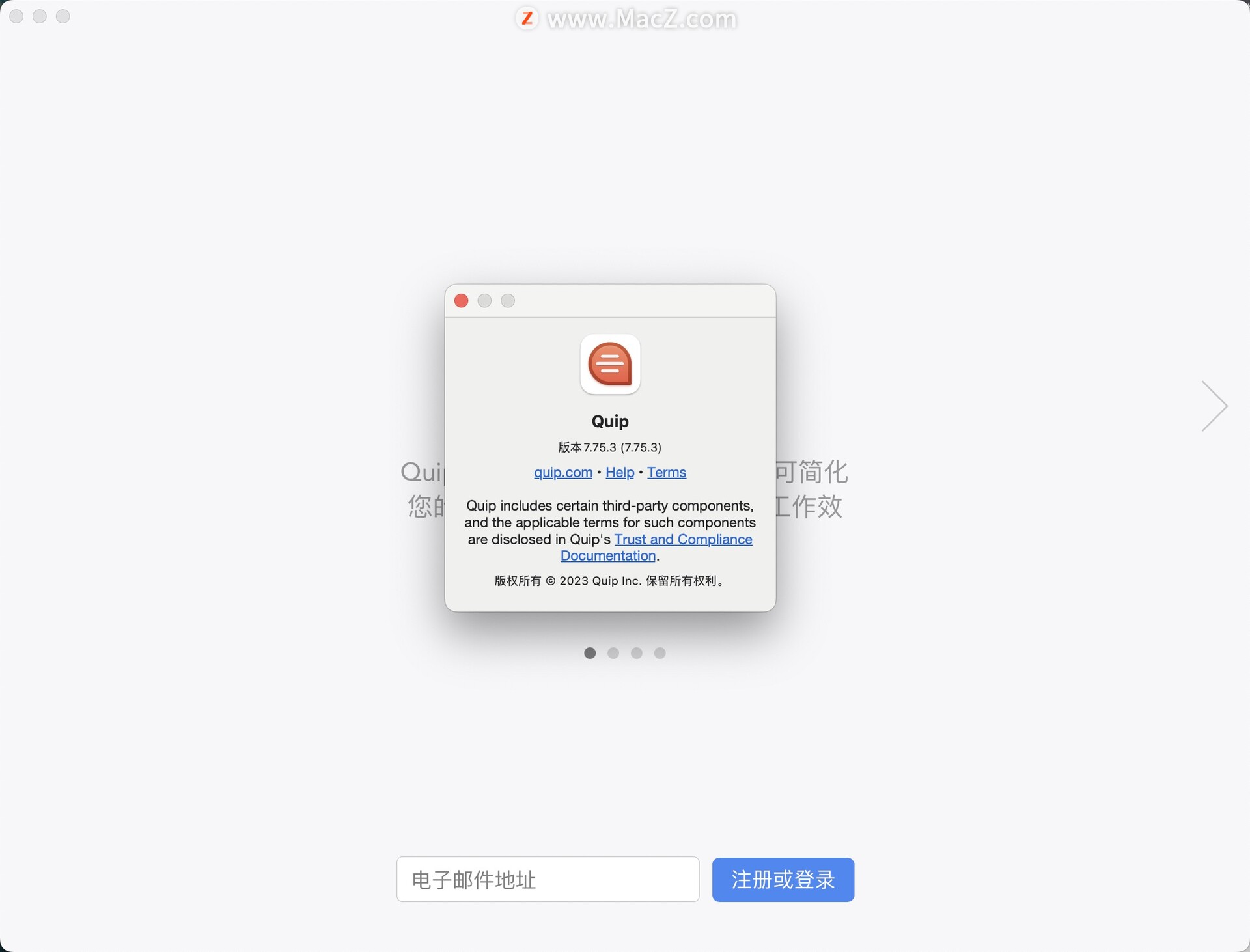Select first slideshow dot indicator
Viewport: 1250px width, 952px height.
(590, 653)
